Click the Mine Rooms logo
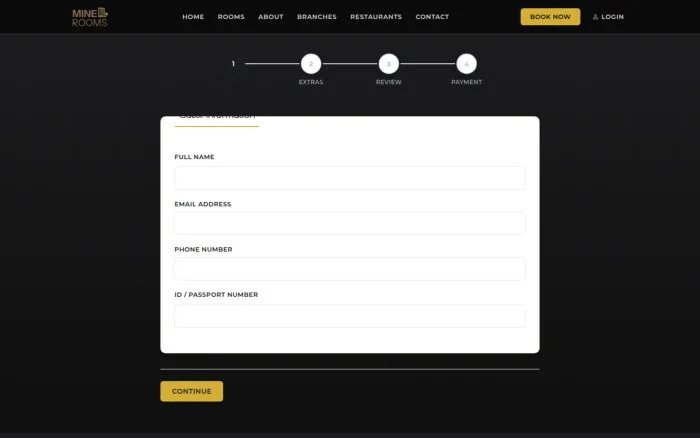Viewport: 700px width, 438px height. (90, 17)
